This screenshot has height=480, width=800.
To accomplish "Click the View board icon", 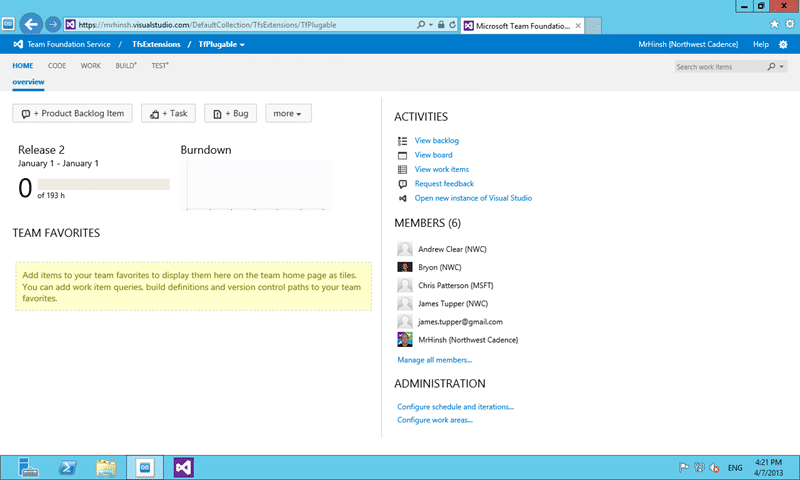I will pos(403,155).
